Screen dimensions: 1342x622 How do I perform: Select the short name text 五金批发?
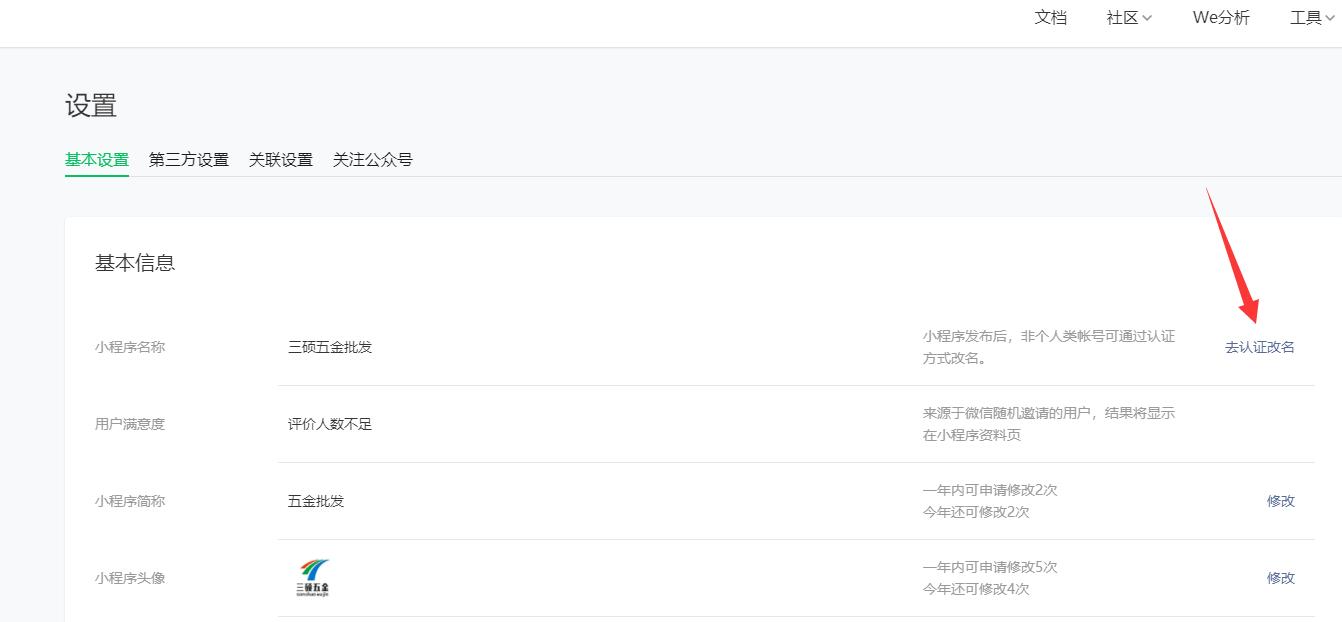click(316, 501)
